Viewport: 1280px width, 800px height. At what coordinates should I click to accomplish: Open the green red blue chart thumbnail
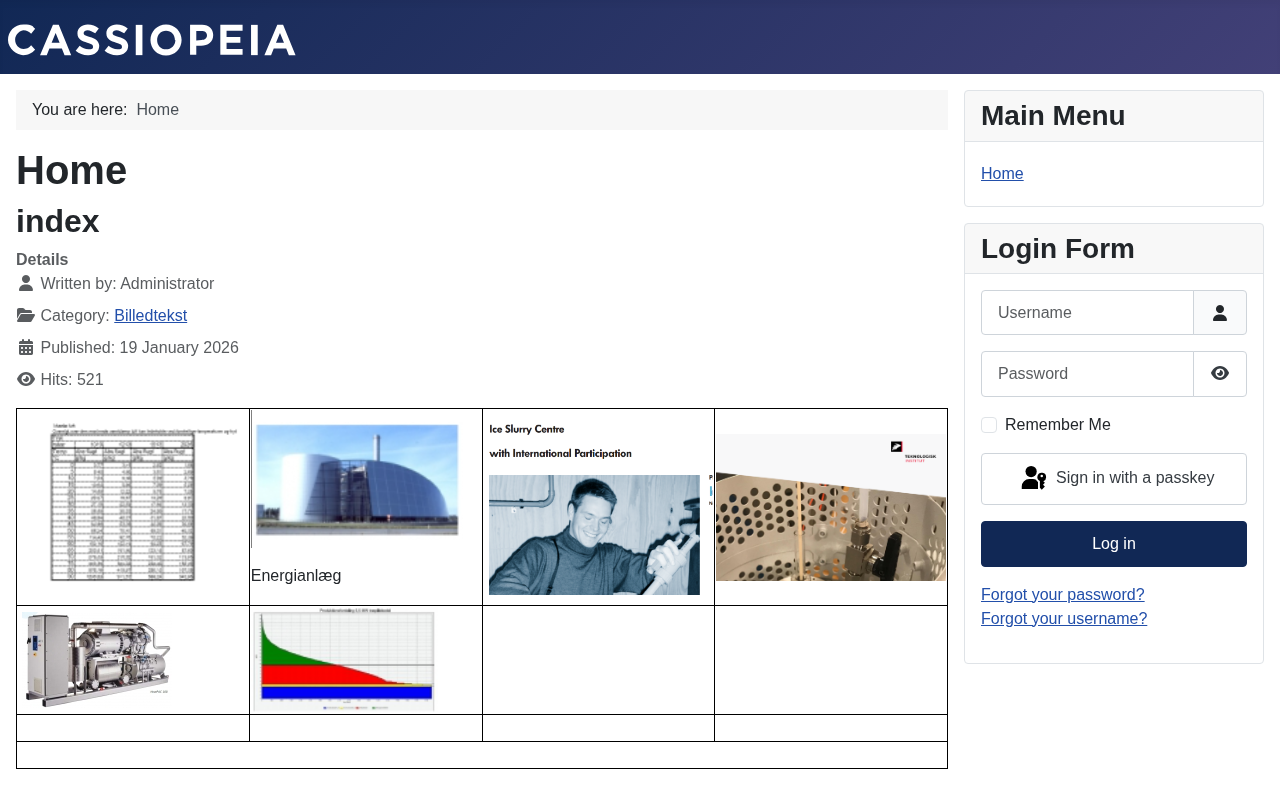344,660
